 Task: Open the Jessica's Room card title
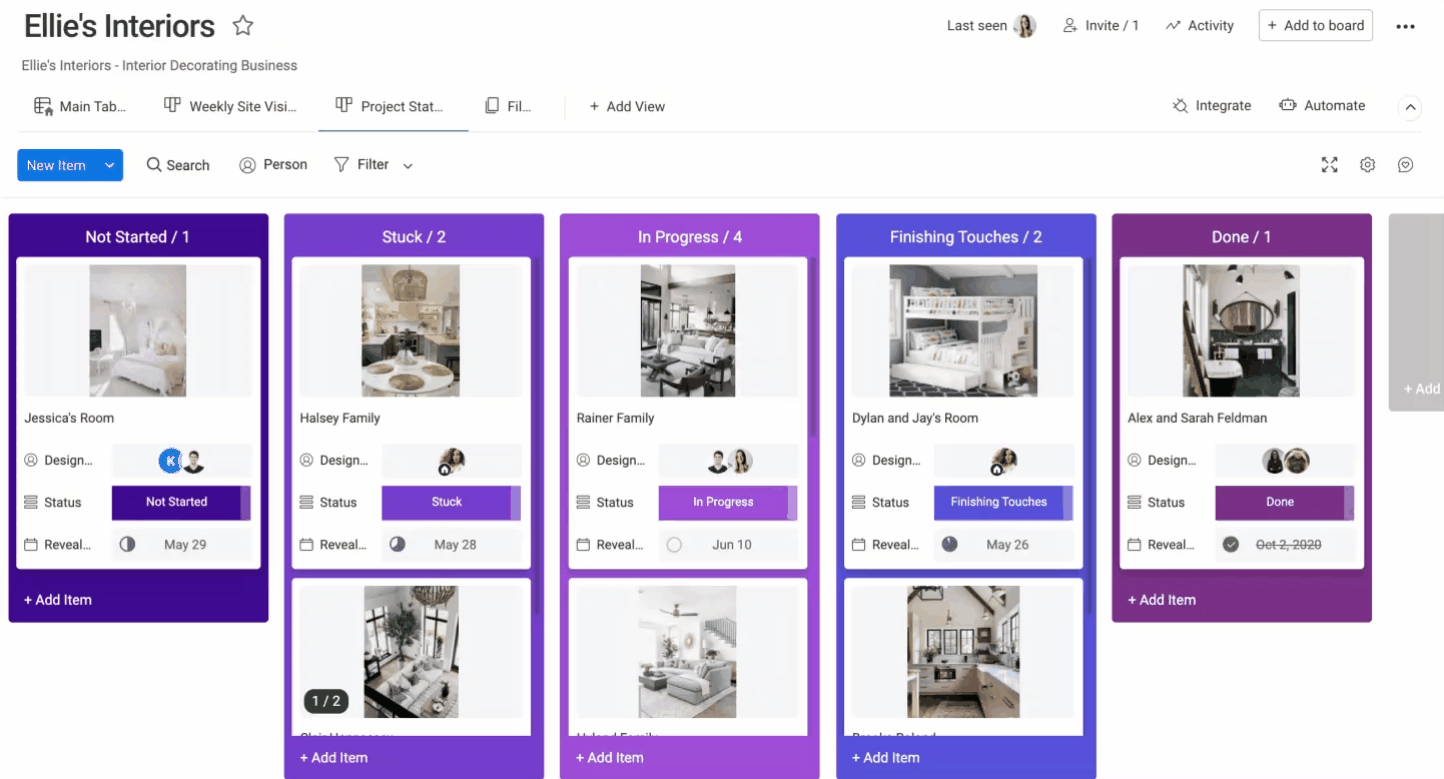coord(69,418)
